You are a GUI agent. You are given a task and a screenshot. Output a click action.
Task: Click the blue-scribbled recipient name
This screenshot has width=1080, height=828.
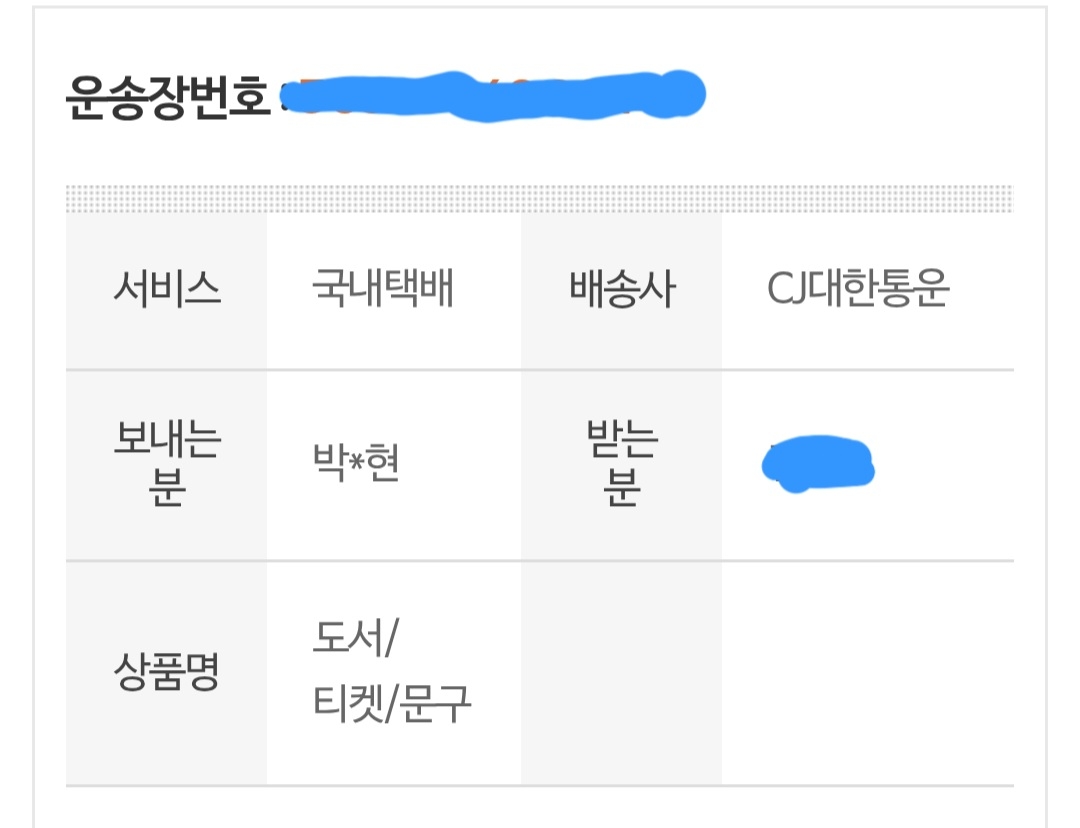click(817, 465)
